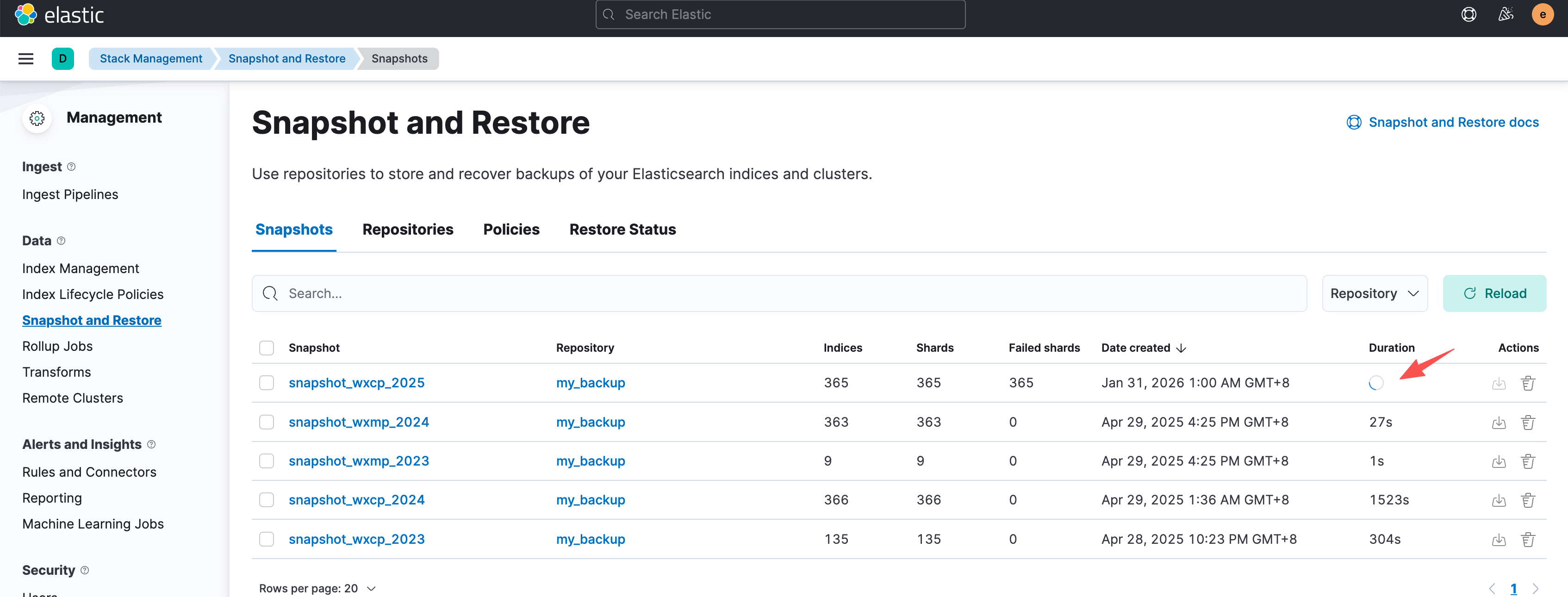Screen dimensions: 1568x597
Task: Check the box for snapshot_wxcp_2025
Action: tap(267, 383)
